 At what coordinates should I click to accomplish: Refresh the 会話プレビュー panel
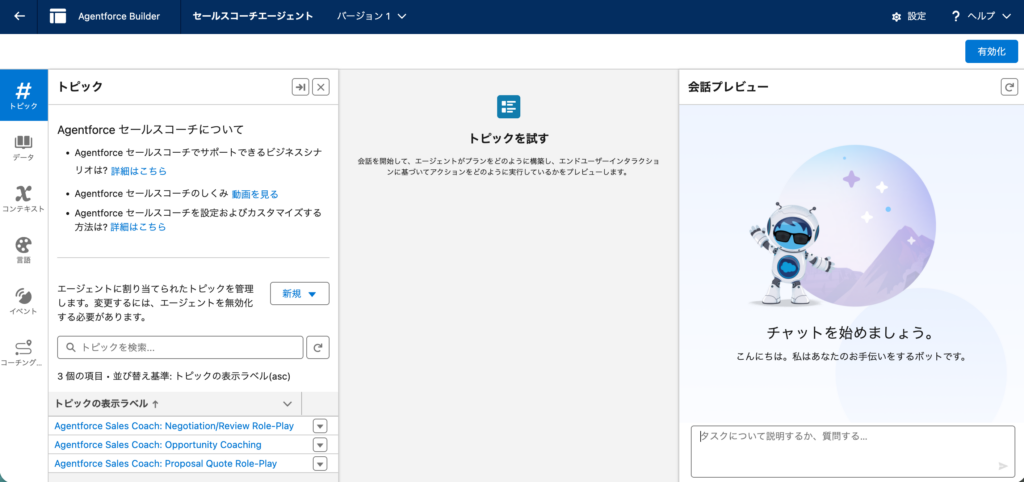1008,87
